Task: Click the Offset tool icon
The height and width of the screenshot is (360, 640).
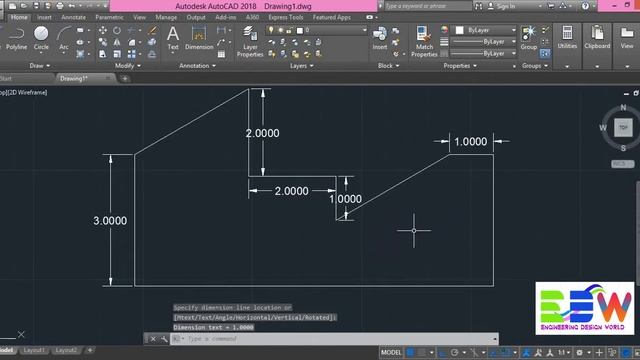Action: coord(152,54)
